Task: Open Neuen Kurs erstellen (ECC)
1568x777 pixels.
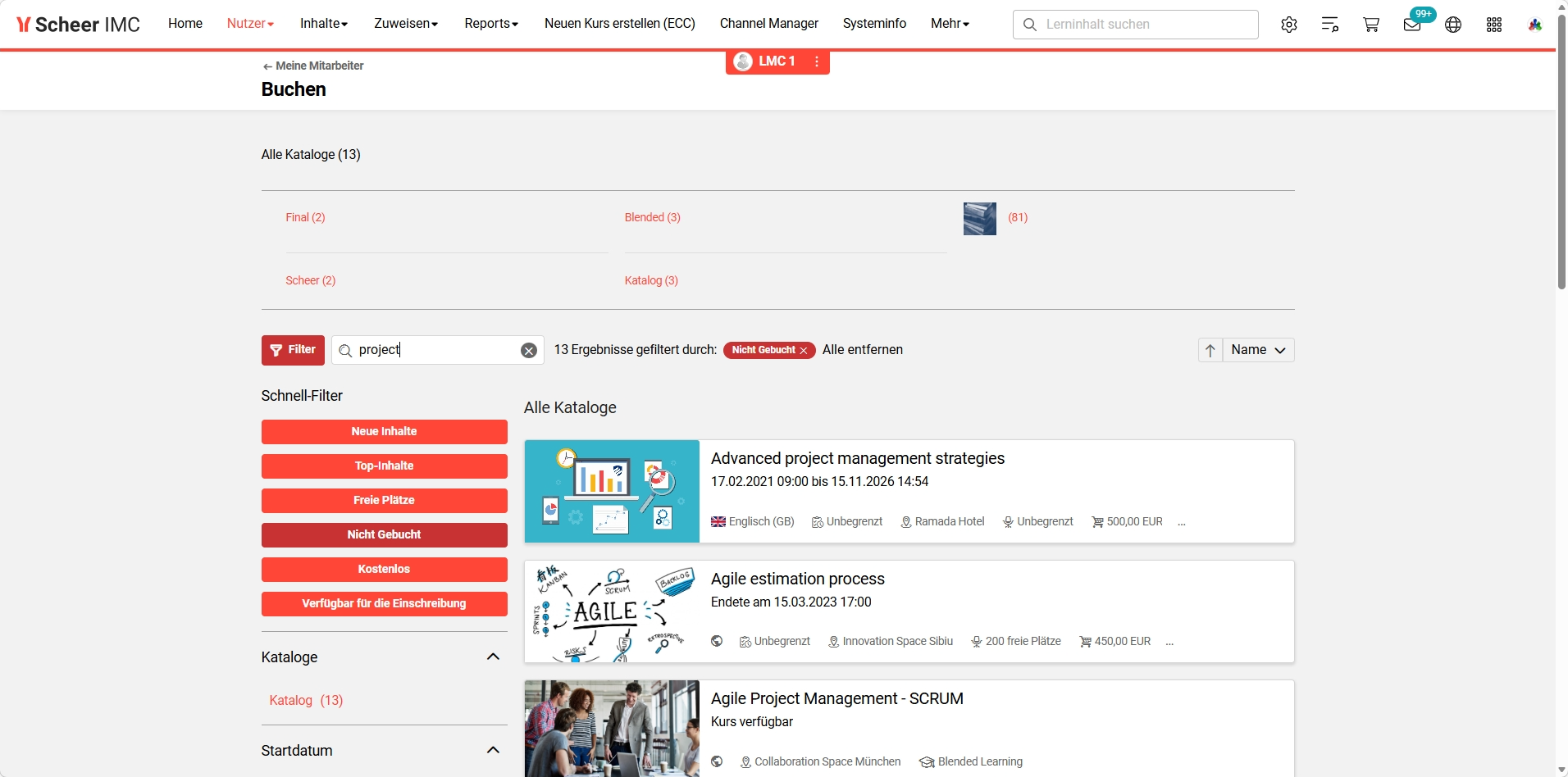Action: click(x=620, y=24)
